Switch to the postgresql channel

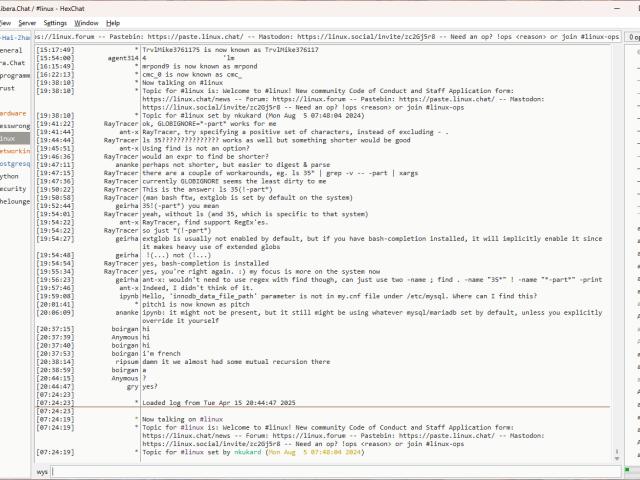click(x=14, y=163)
